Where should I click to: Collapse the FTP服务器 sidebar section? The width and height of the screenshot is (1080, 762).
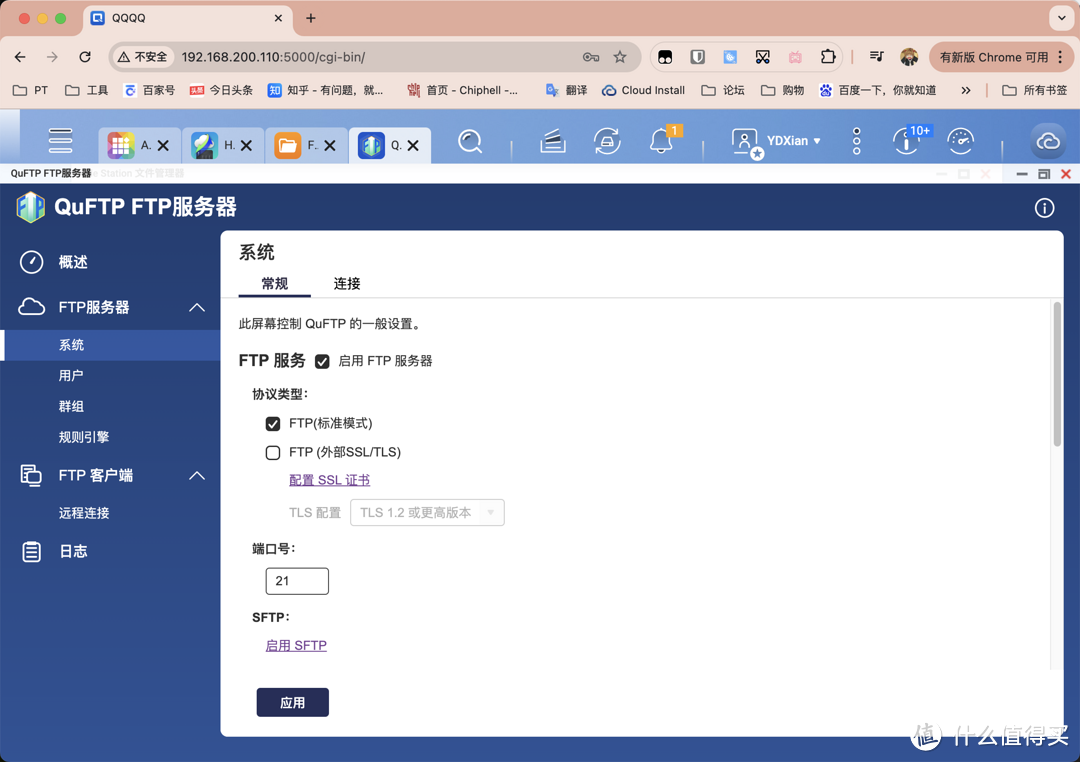197,308
